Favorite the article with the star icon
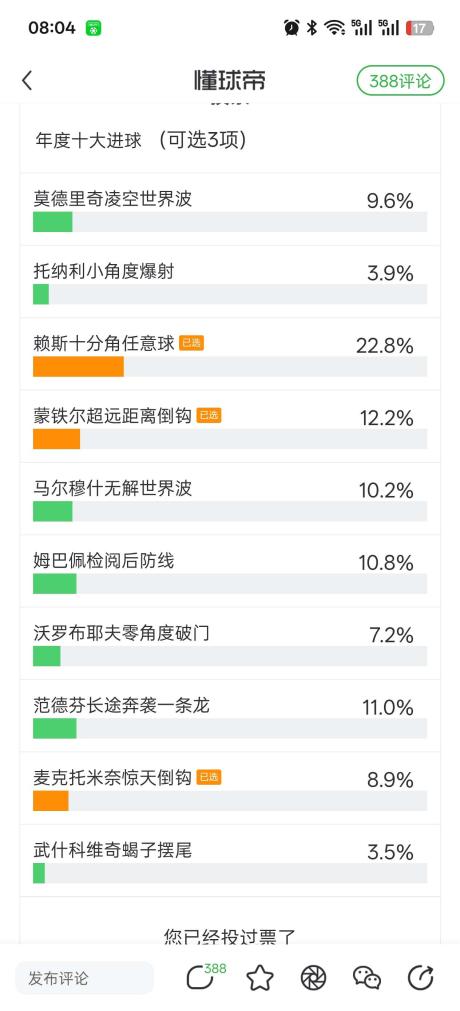460x1011 pixels. click(261, 978)
